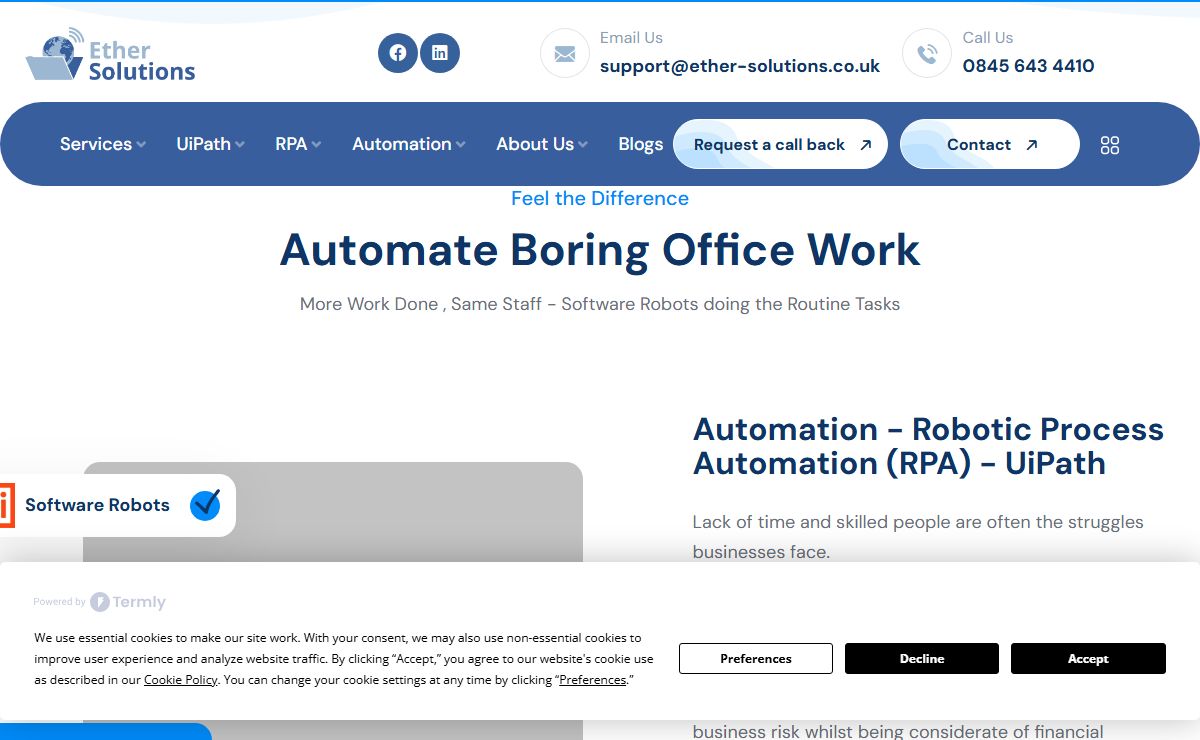Viewport: 1200px width, 740px height.
Task: Click "Lack of time and skilled people" paragraph
Action: [918, 537]
